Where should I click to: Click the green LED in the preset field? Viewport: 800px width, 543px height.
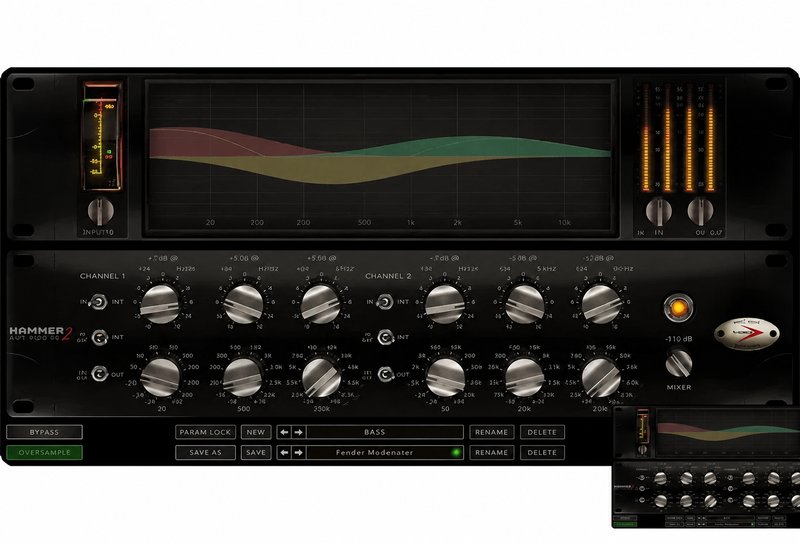click(456, 452)
